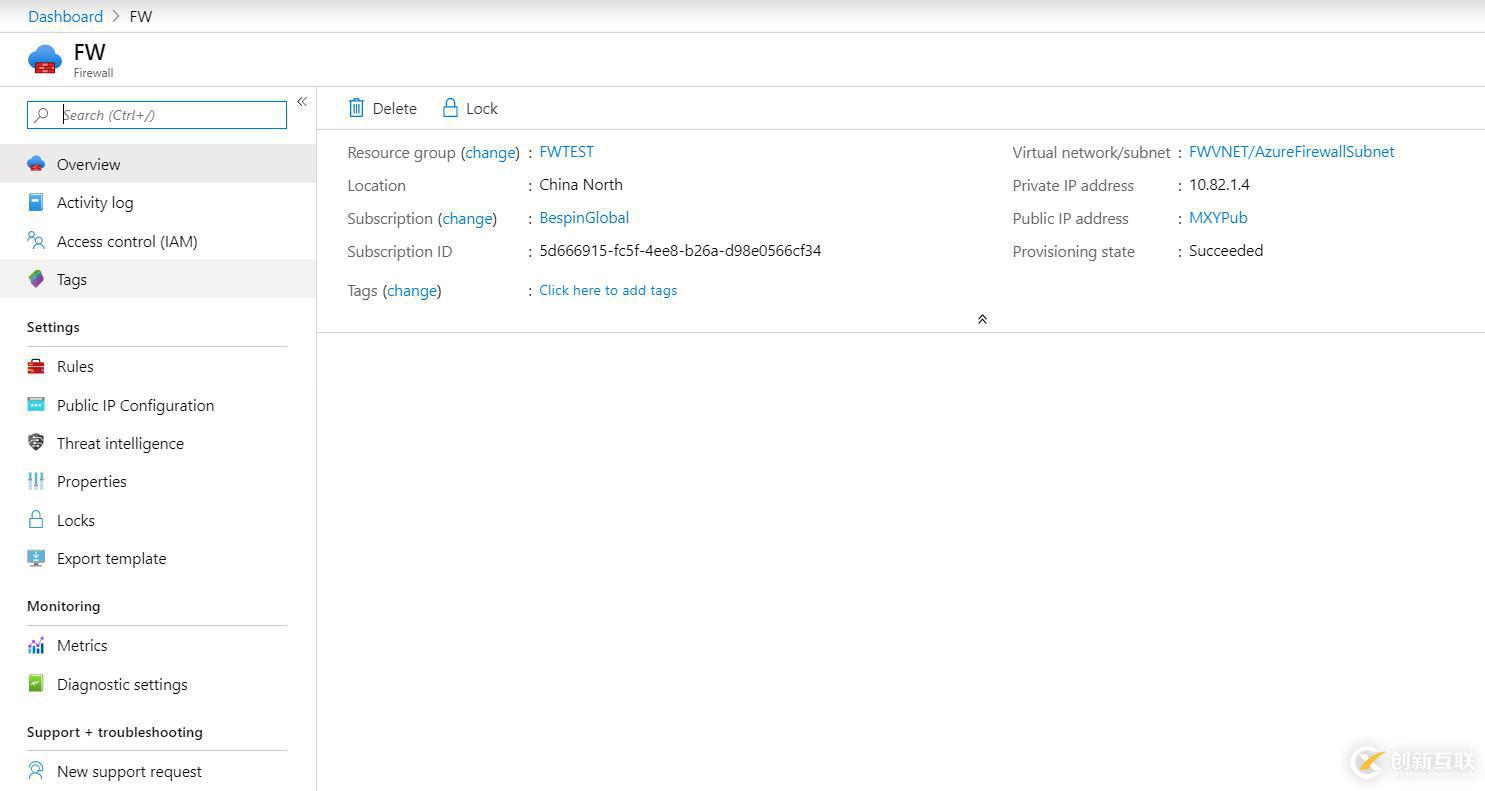This screenshot has height=791, width=1485.
Task: Select the Tags section
Action: coord(71,279)
